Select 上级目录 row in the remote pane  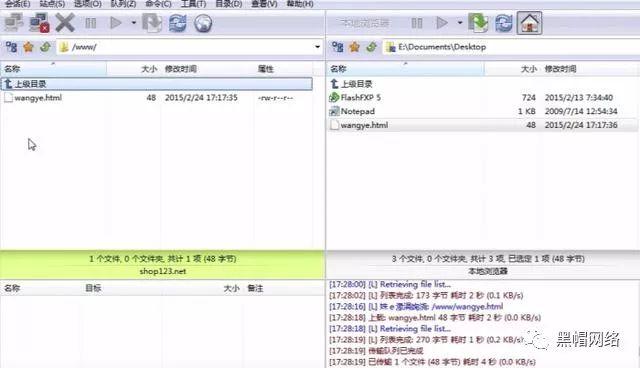click(157, 84)
